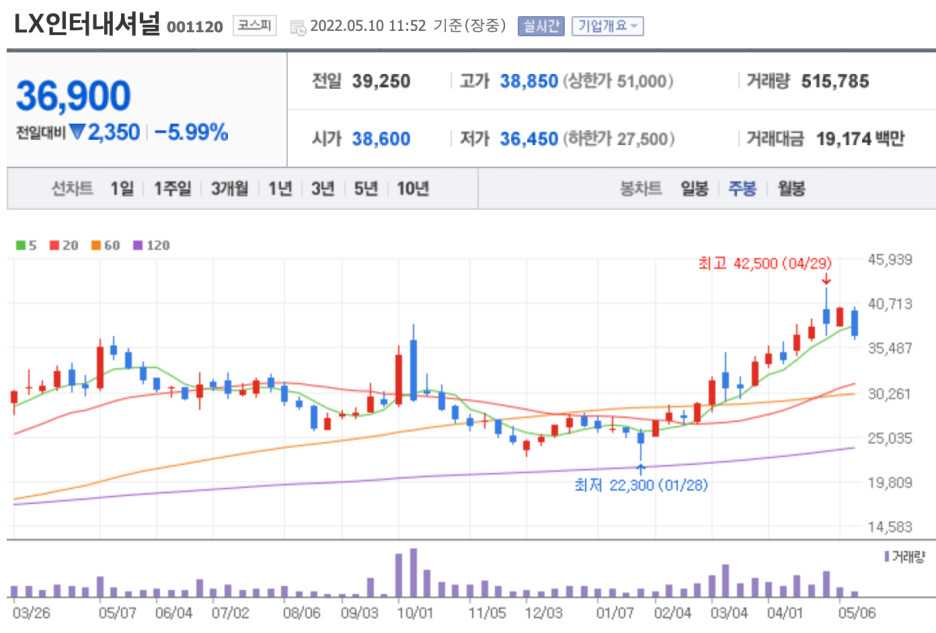Click the 저가 value 36,450

[x=529, y=139]
